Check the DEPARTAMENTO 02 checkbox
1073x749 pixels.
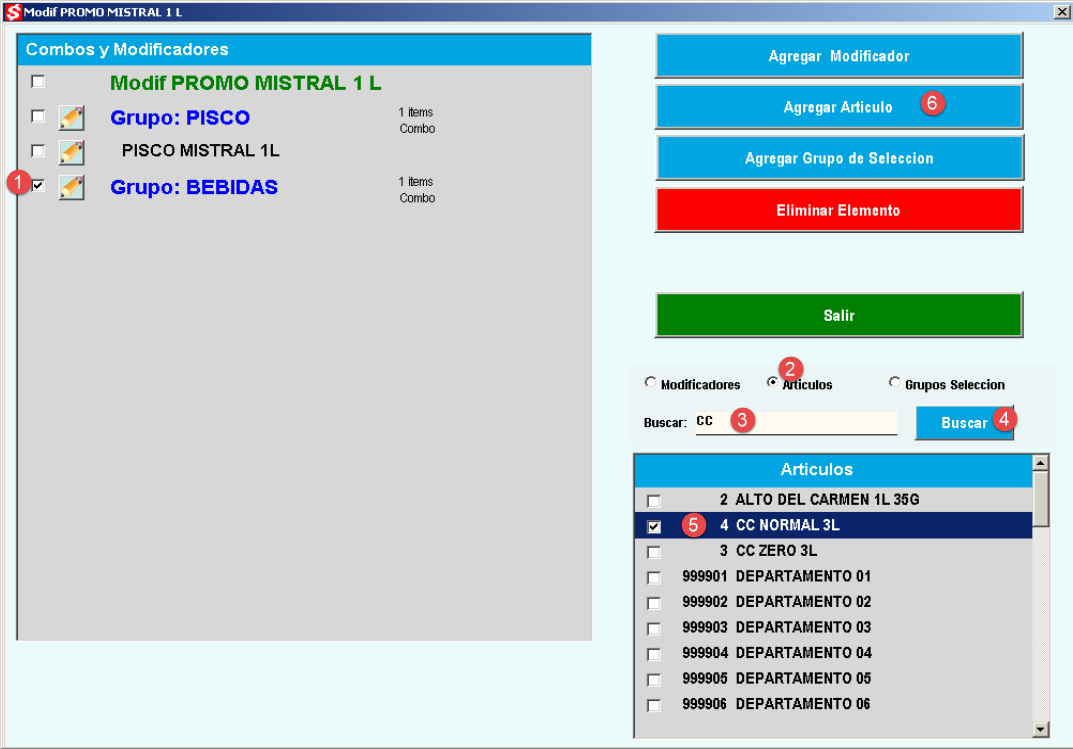click(654, 603)
